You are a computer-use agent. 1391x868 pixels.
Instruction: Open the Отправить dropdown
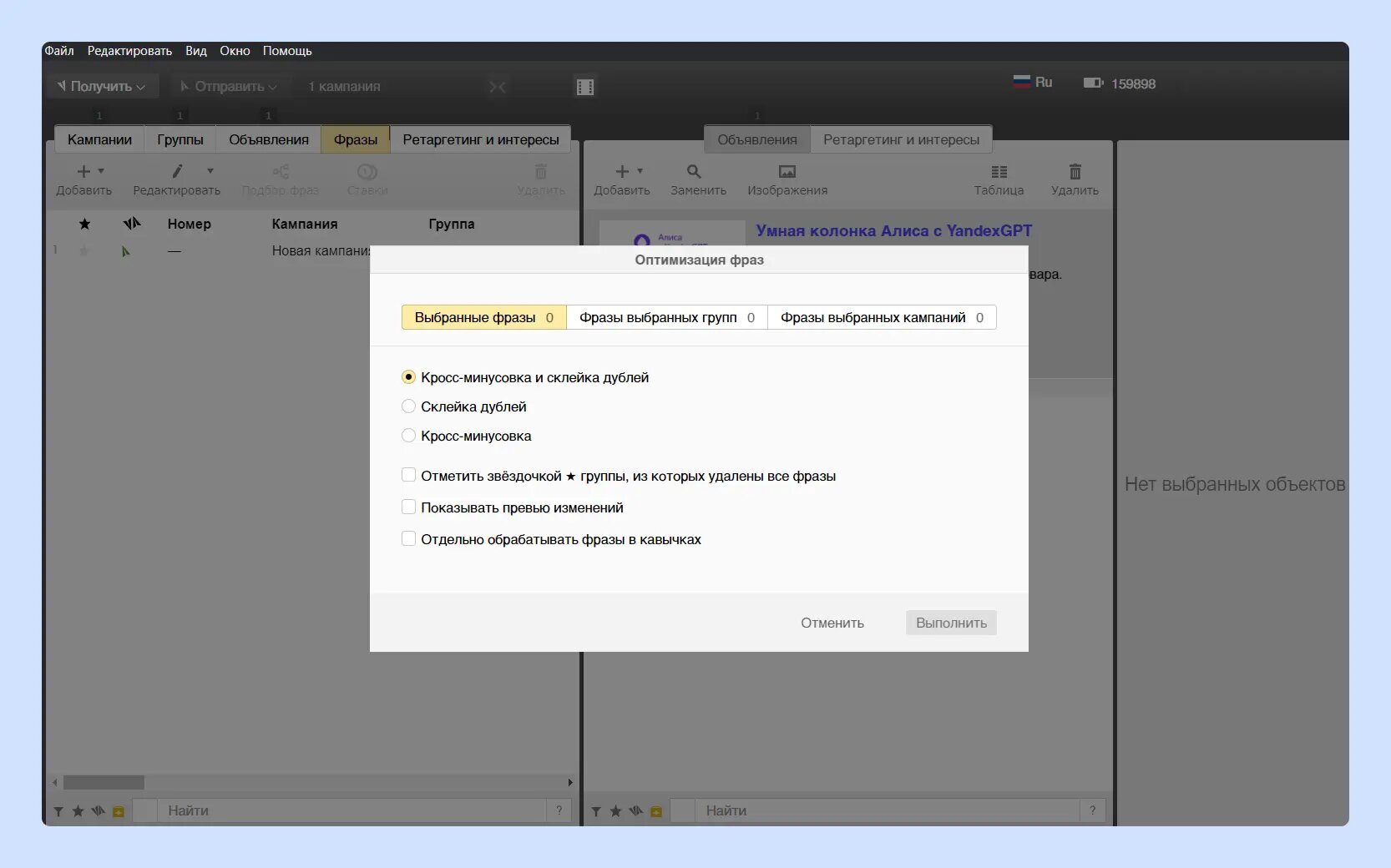(x=229, y=86)
